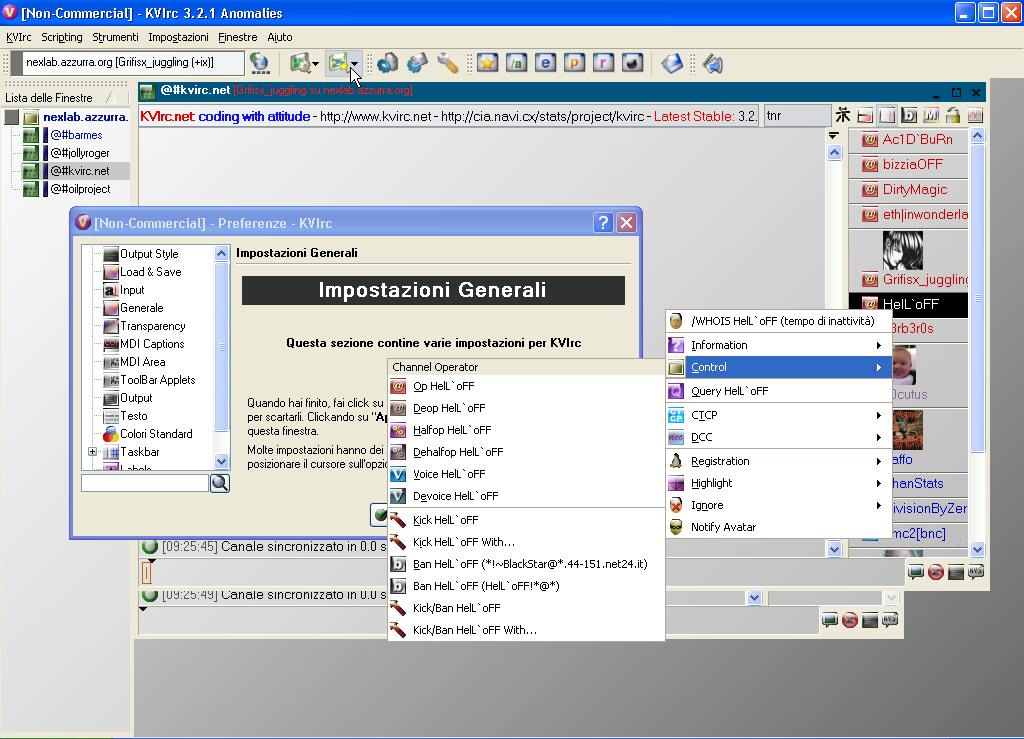The height and width of the screenshot is (739, 1024).
Task: Open the Aiuto menu
Action: (x=280, y=37)
